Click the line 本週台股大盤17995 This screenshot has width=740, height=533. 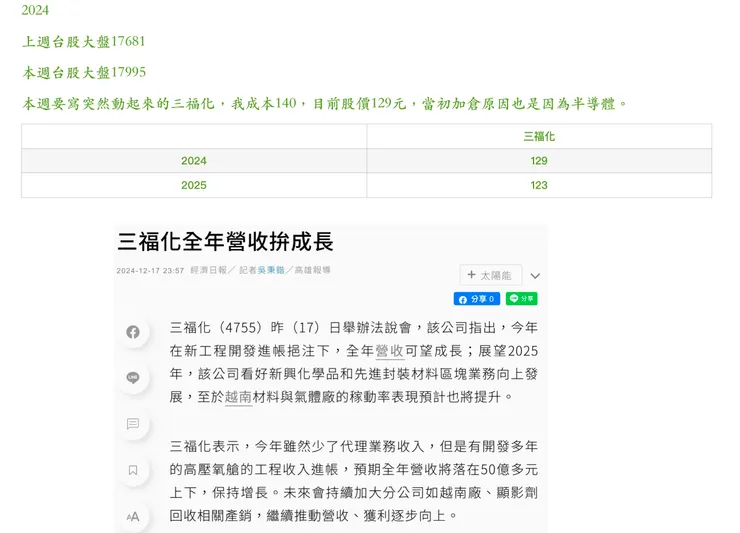(x=84, y=72)
